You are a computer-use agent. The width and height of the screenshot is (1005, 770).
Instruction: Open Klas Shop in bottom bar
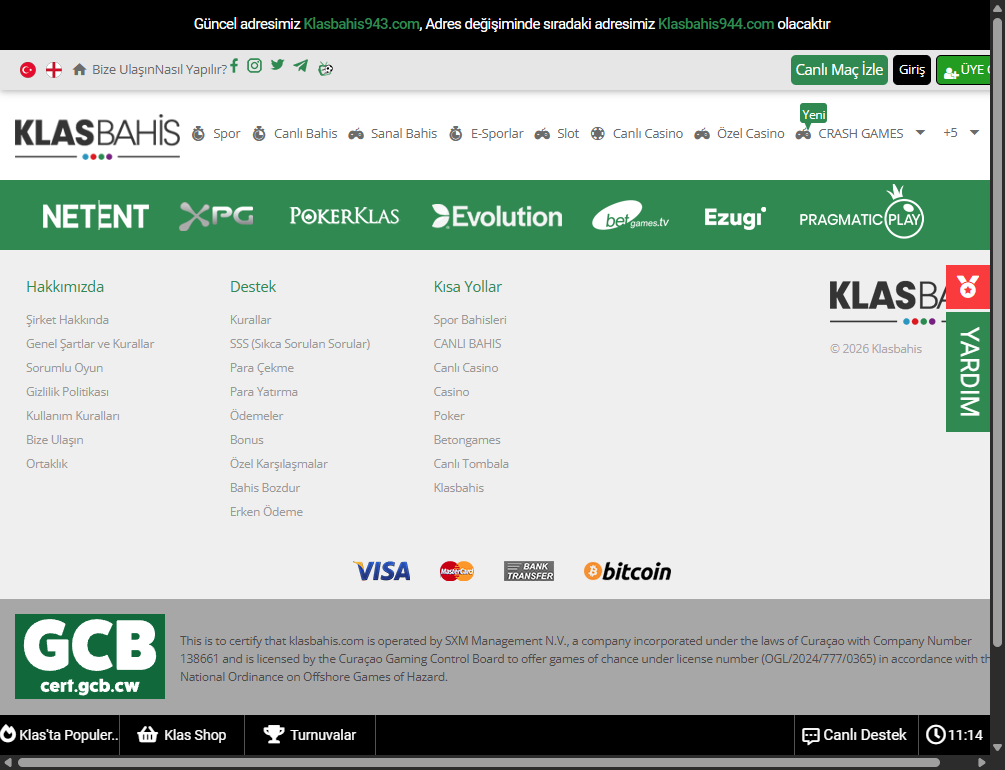click(182, 735)
